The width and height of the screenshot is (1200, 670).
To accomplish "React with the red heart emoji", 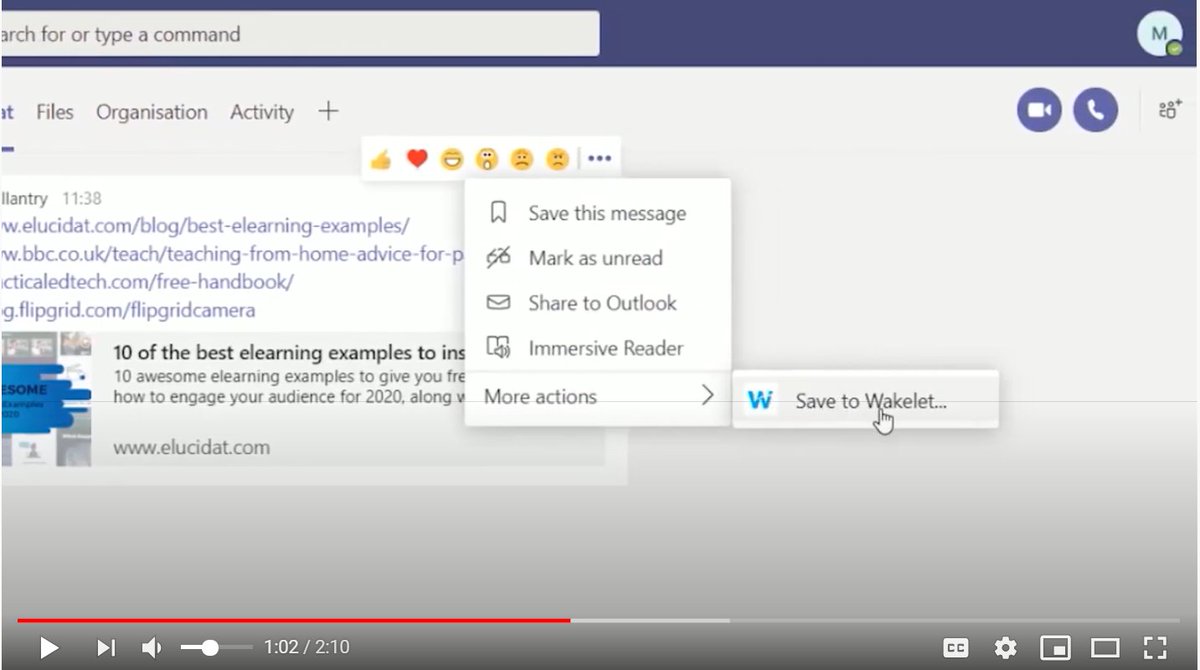I will point(417,158).
